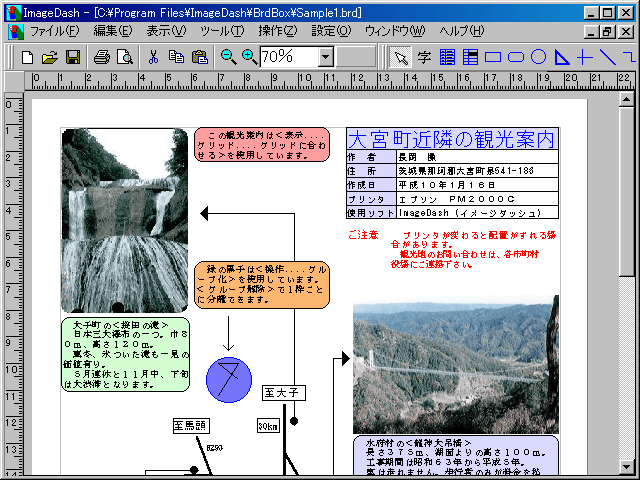Open the 表示(V) menu
Viewport: 640px width, 480px height.
(166, 31)
